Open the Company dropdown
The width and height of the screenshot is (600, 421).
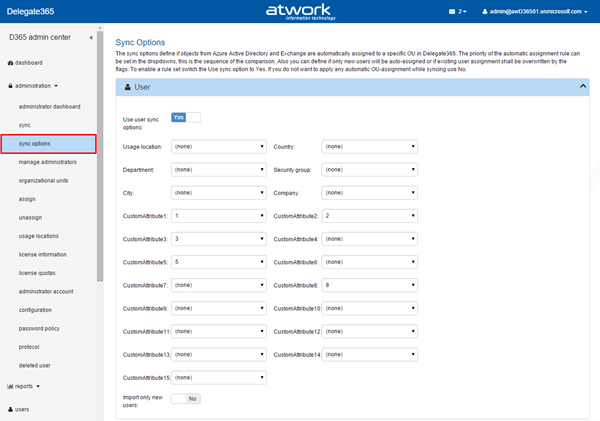369,193
